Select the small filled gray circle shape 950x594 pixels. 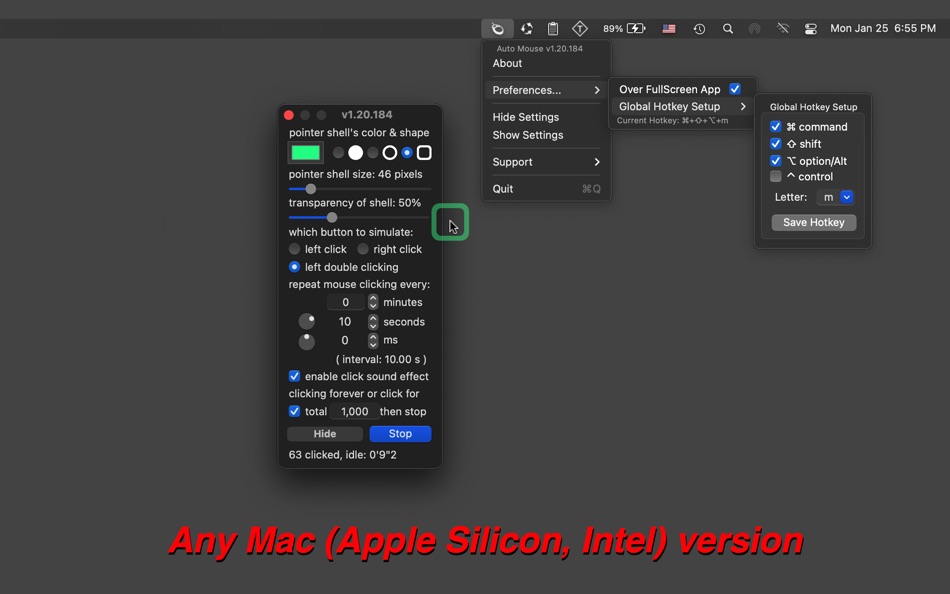tap(338, 153)
